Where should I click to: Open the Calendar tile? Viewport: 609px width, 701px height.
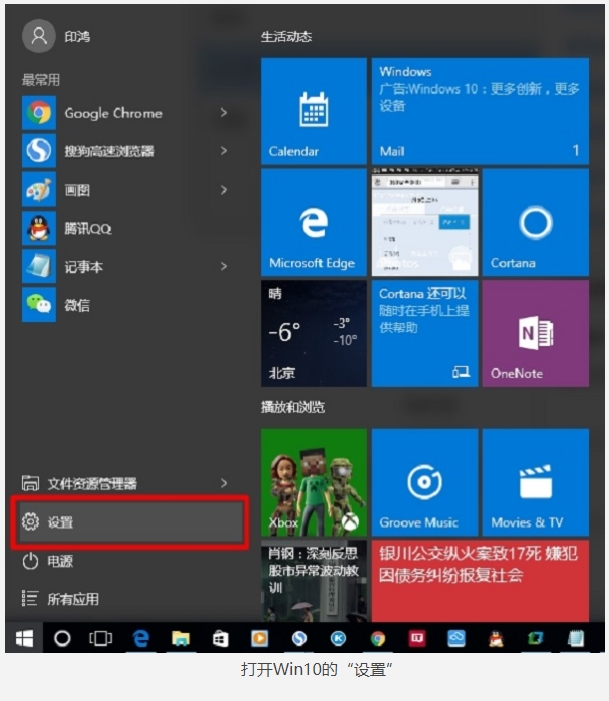314,111
